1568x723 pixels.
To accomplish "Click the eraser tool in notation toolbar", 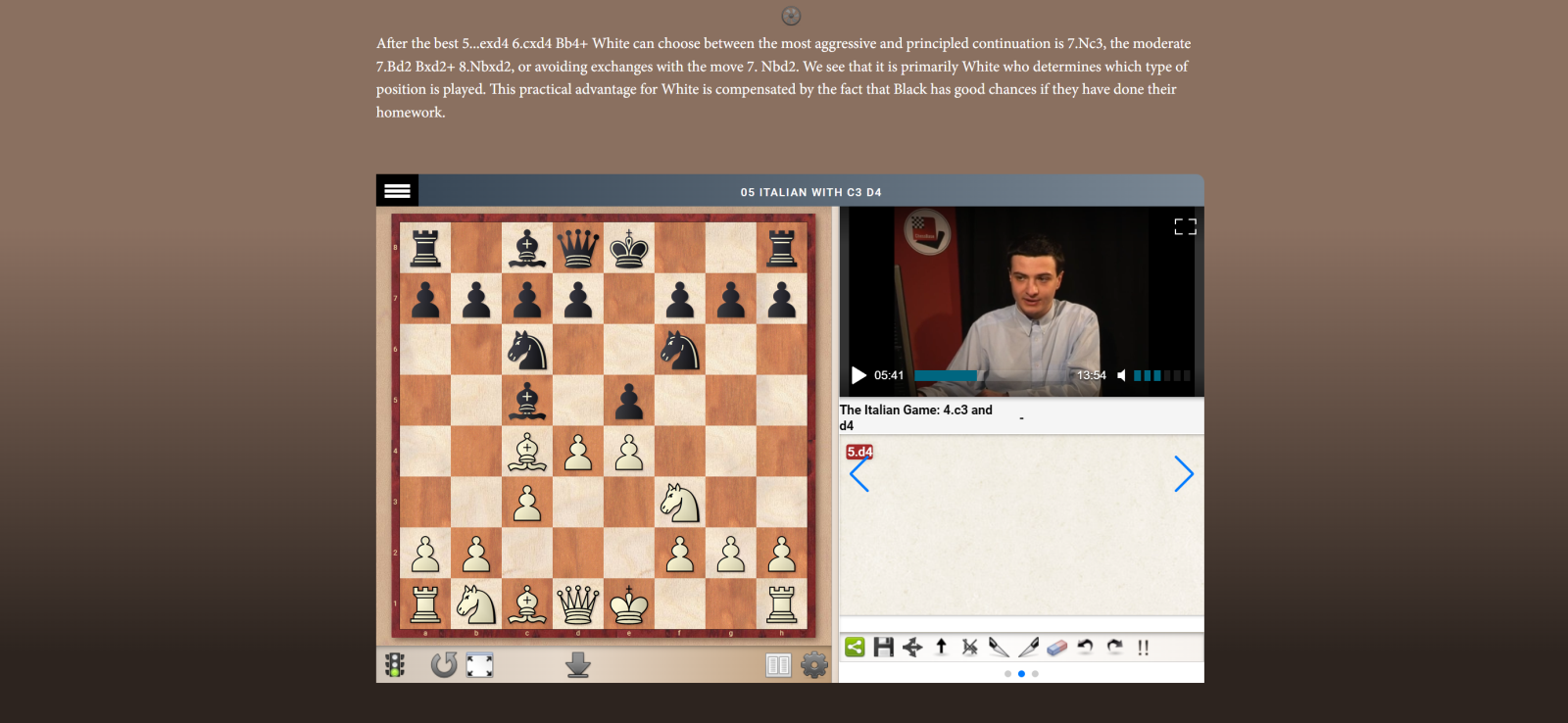I will tap(1056, 647).
